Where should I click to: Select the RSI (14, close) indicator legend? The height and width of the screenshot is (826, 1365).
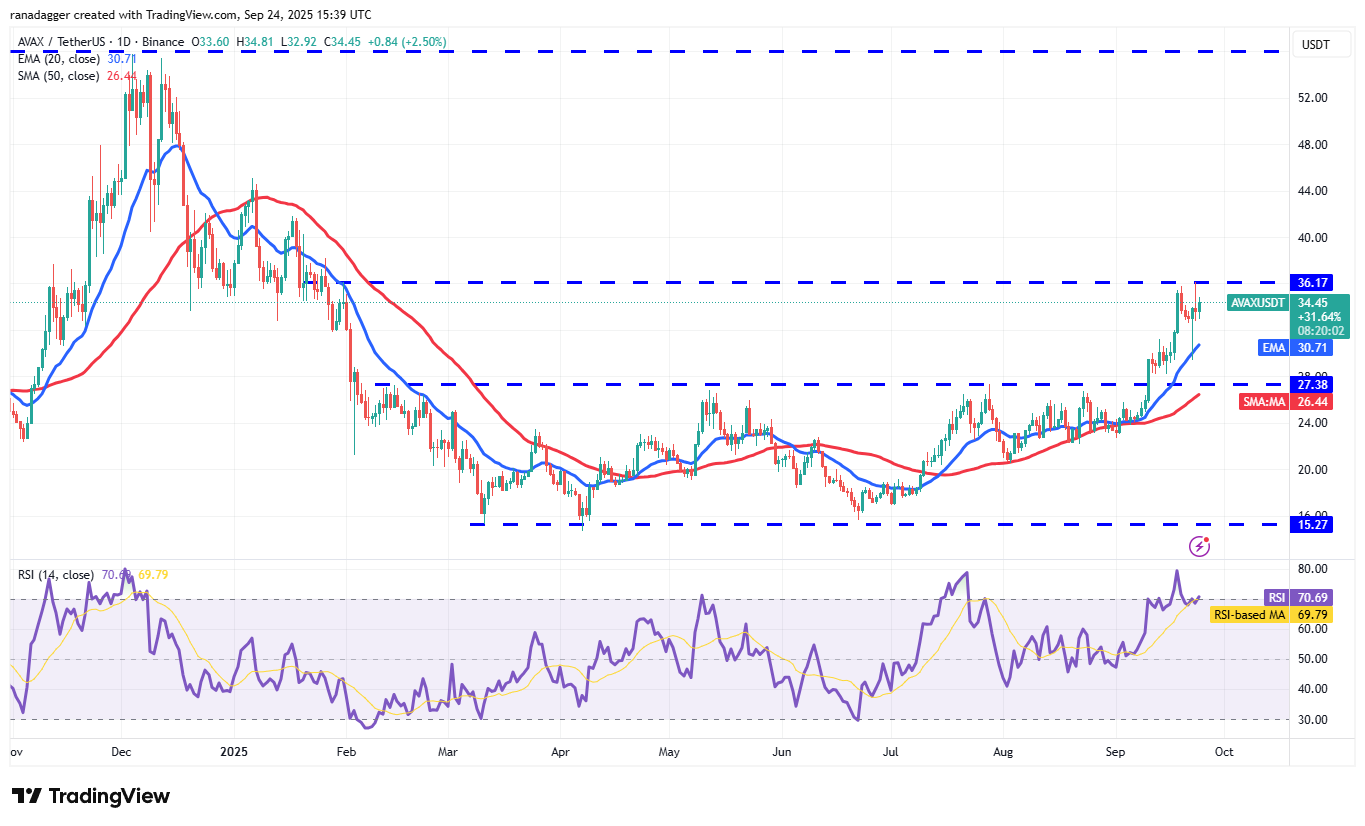coord(54,573)
